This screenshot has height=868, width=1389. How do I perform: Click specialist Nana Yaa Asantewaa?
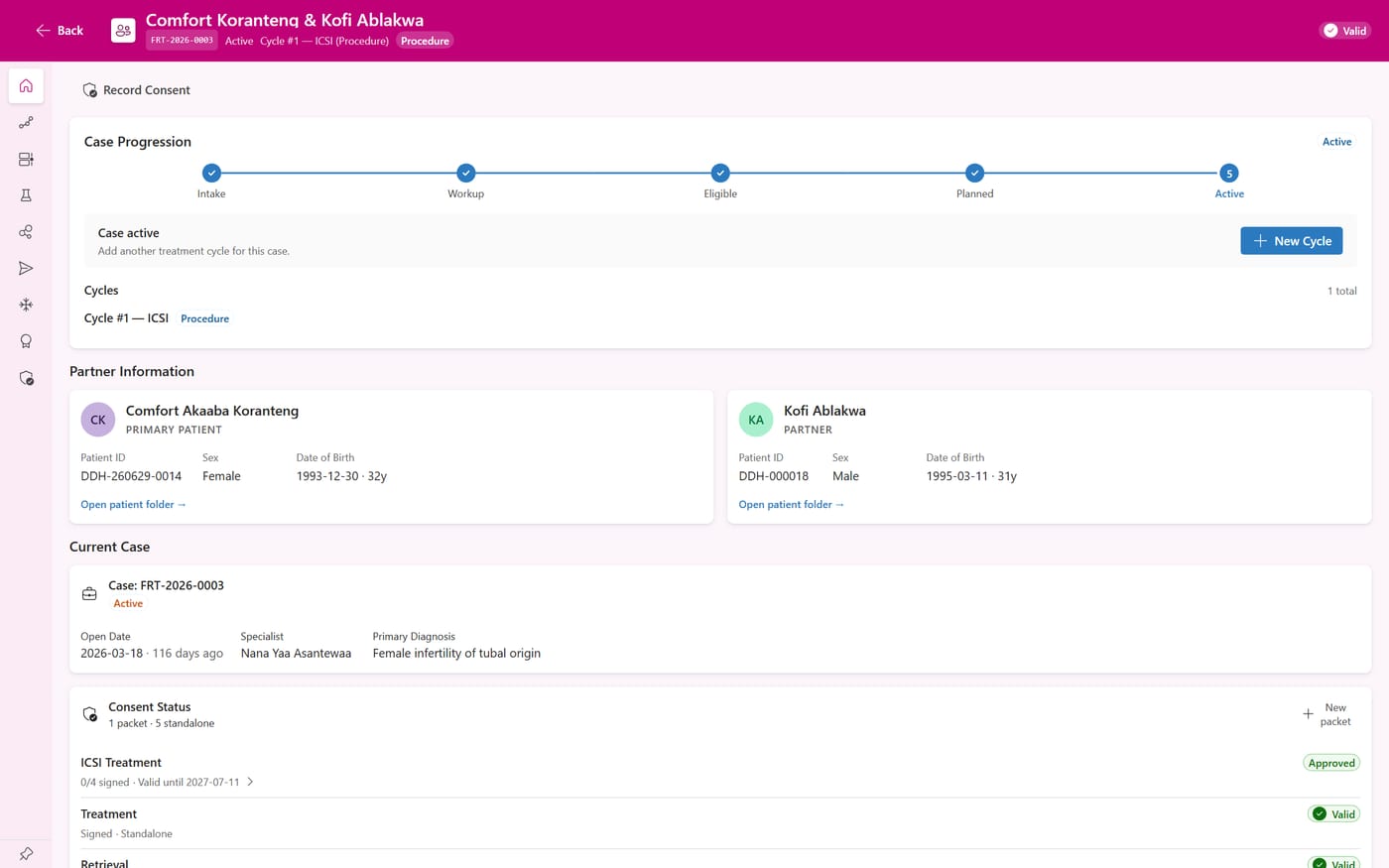point(296,654)
